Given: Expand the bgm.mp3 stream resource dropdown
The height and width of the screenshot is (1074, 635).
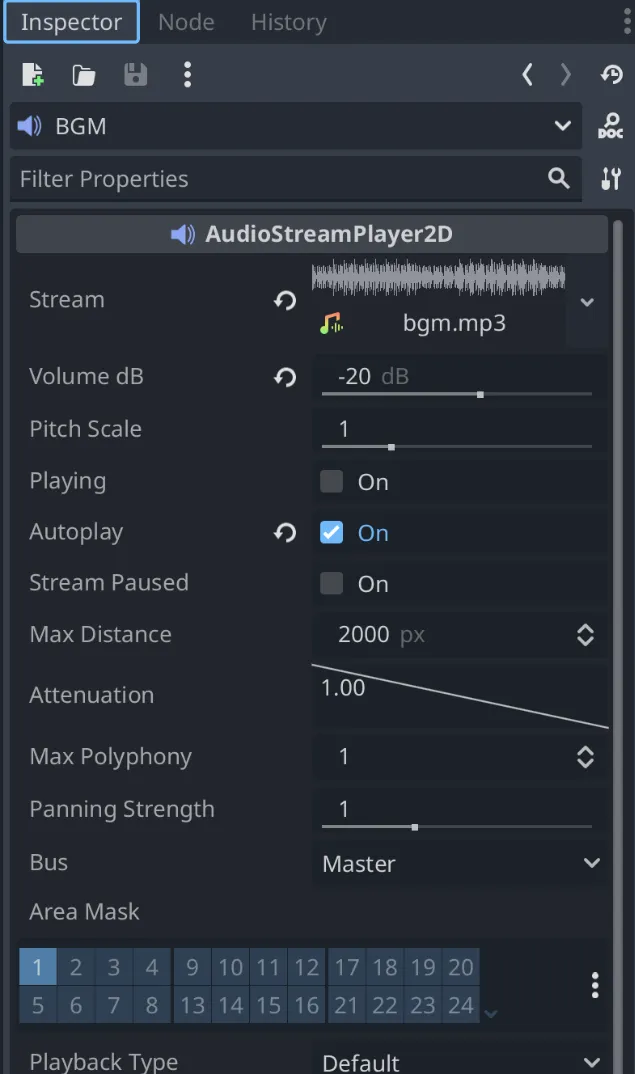Looking at the screenshot, I should click(587, 302).
